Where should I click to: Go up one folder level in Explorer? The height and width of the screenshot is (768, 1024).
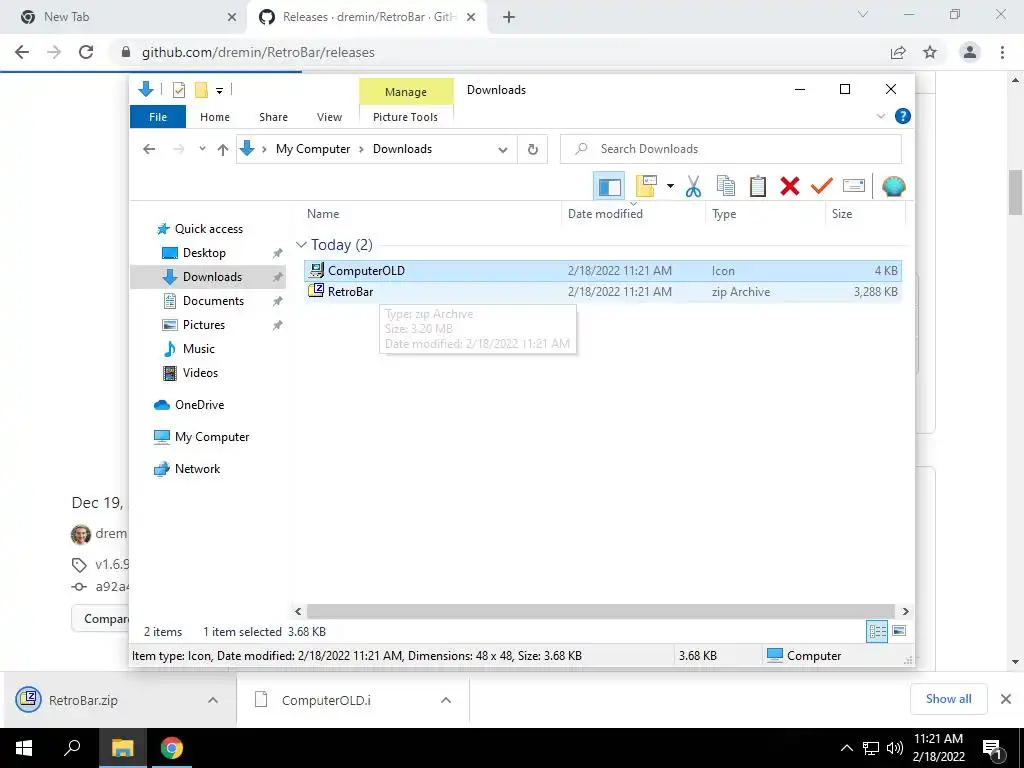(x=223, y=150)
